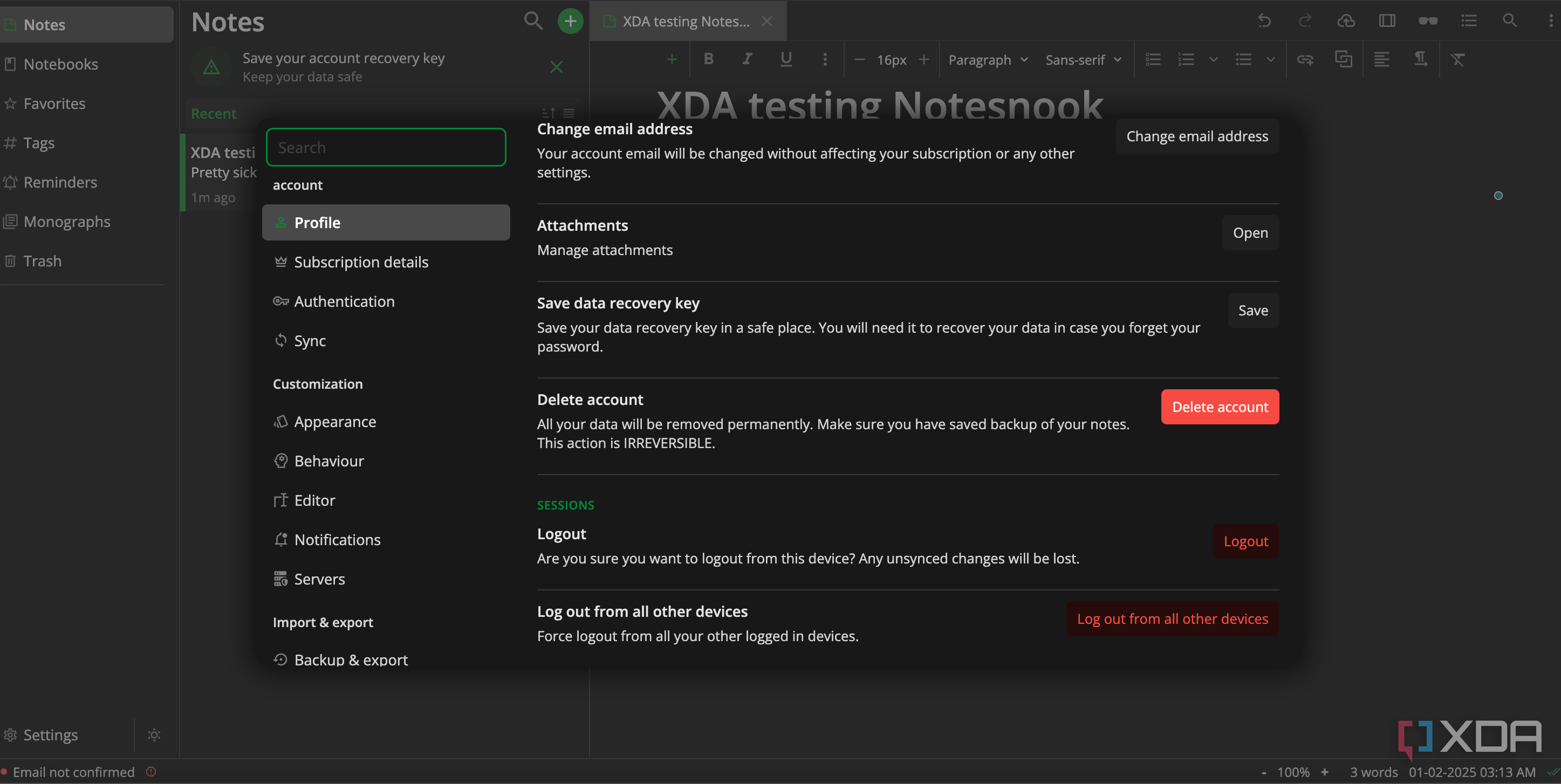Click Log out from all other devices
The image size is (1561, 784).
pos(1173,618)
